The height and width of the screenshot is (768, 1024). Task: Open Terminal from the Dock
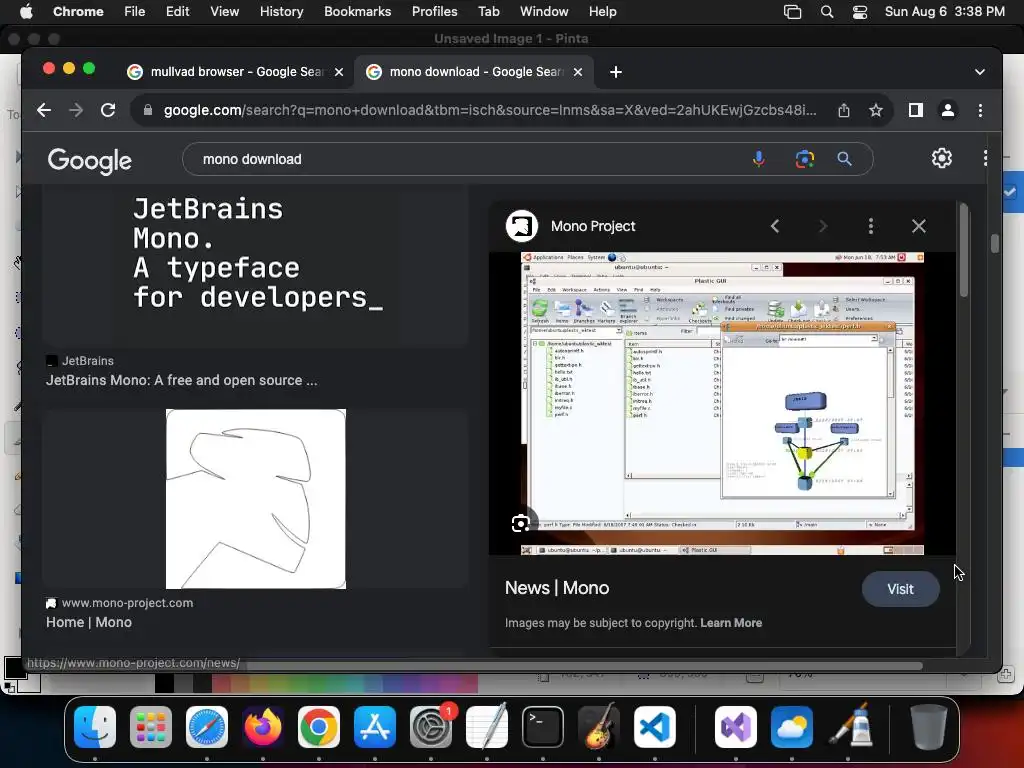543,727
